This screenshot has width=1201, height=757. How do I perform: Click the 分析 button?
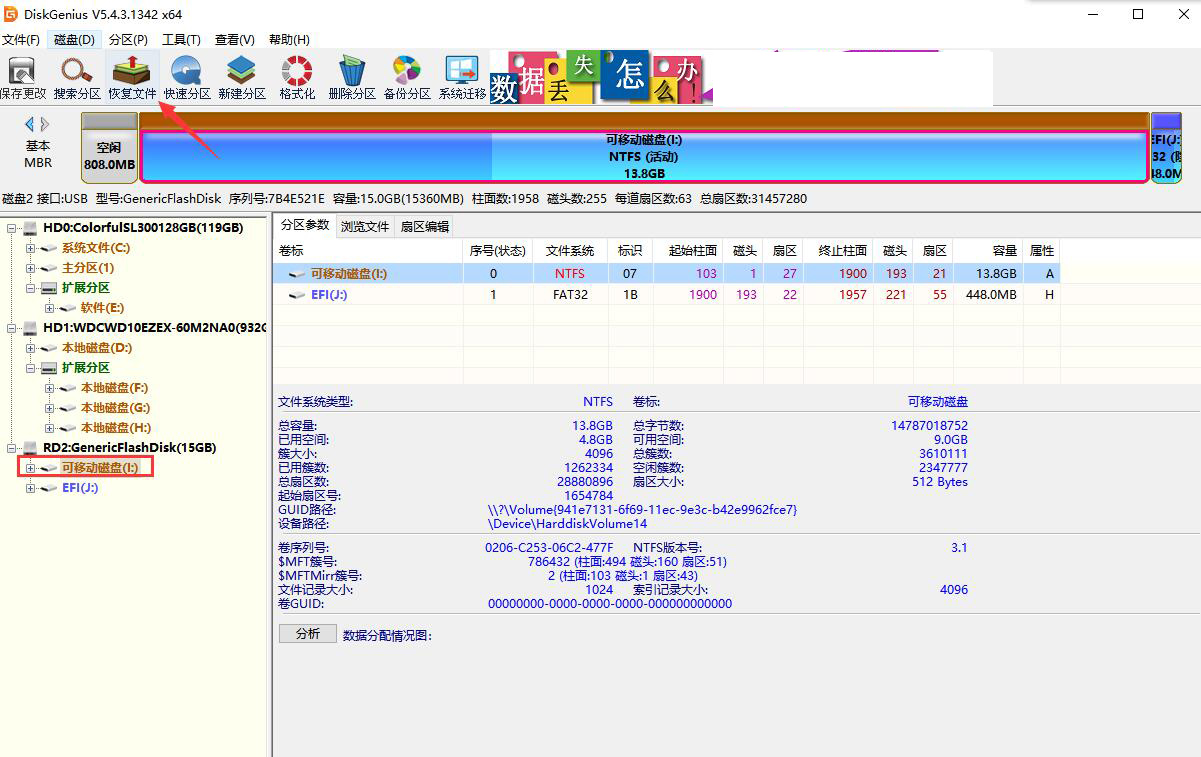tap(307, 633)
